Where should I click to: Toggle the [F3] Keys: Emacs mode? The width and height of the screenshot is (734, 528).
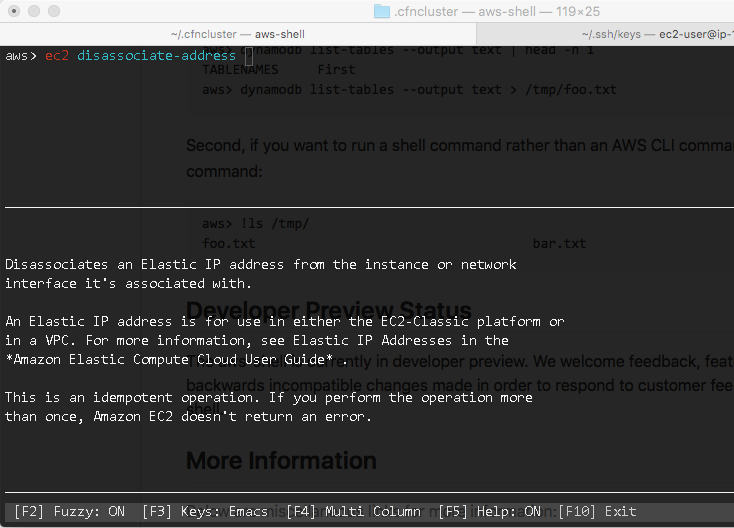(x=205, y=511)
